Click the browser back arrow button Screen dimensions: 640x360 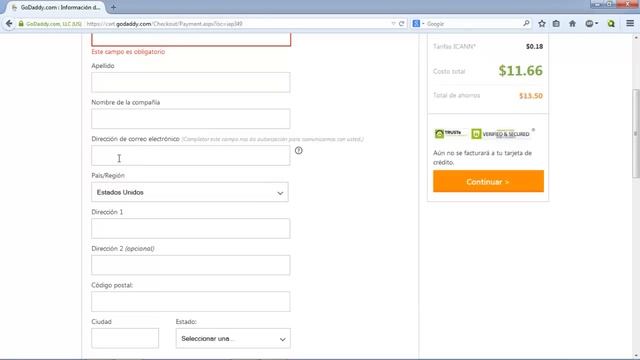[9, 24]
